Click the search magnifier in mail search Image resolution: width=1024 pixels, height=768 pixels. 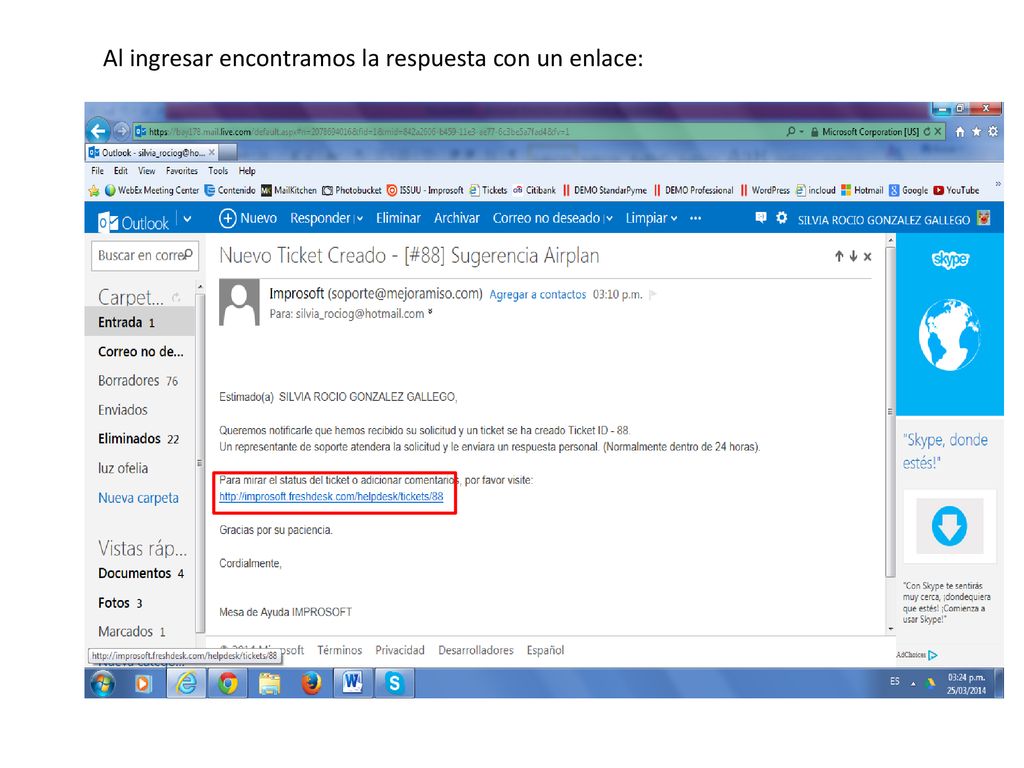tap(189, 254)
